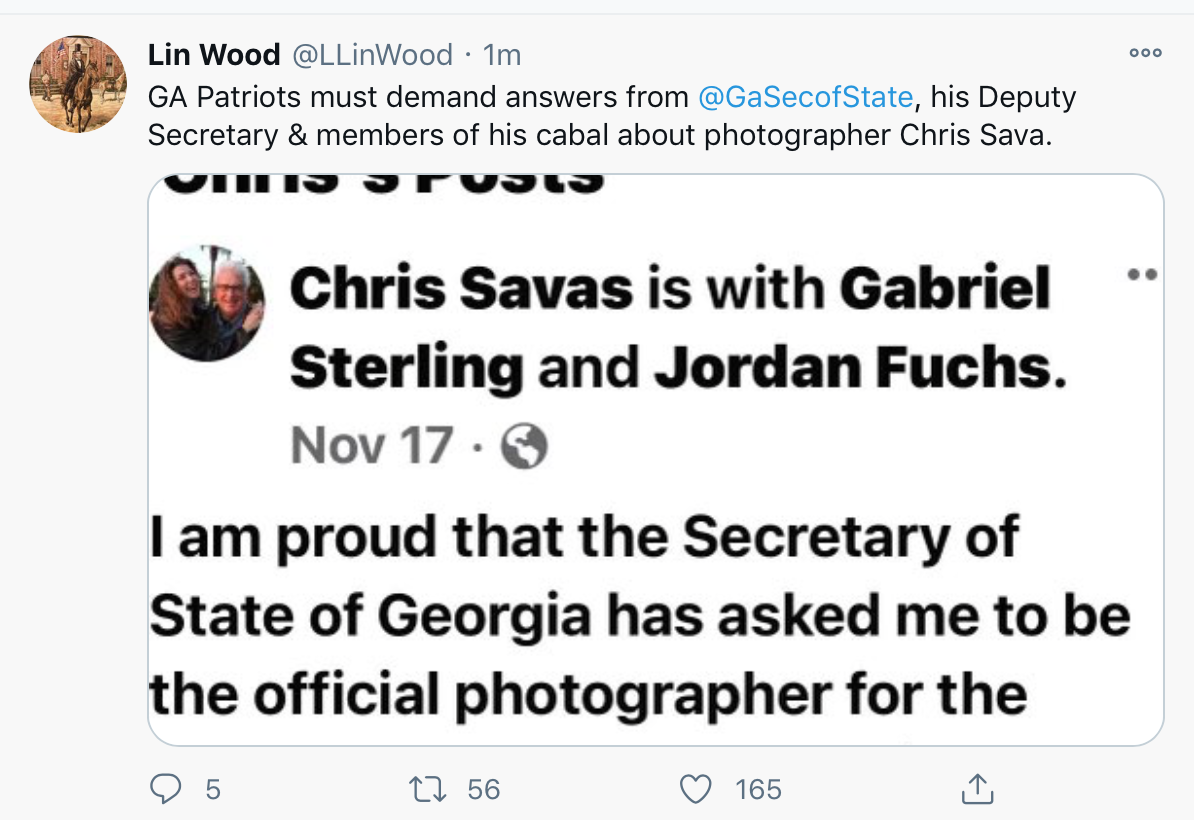Click the Chris Savas profile photo in image
1194x820 pixels.
206,302
